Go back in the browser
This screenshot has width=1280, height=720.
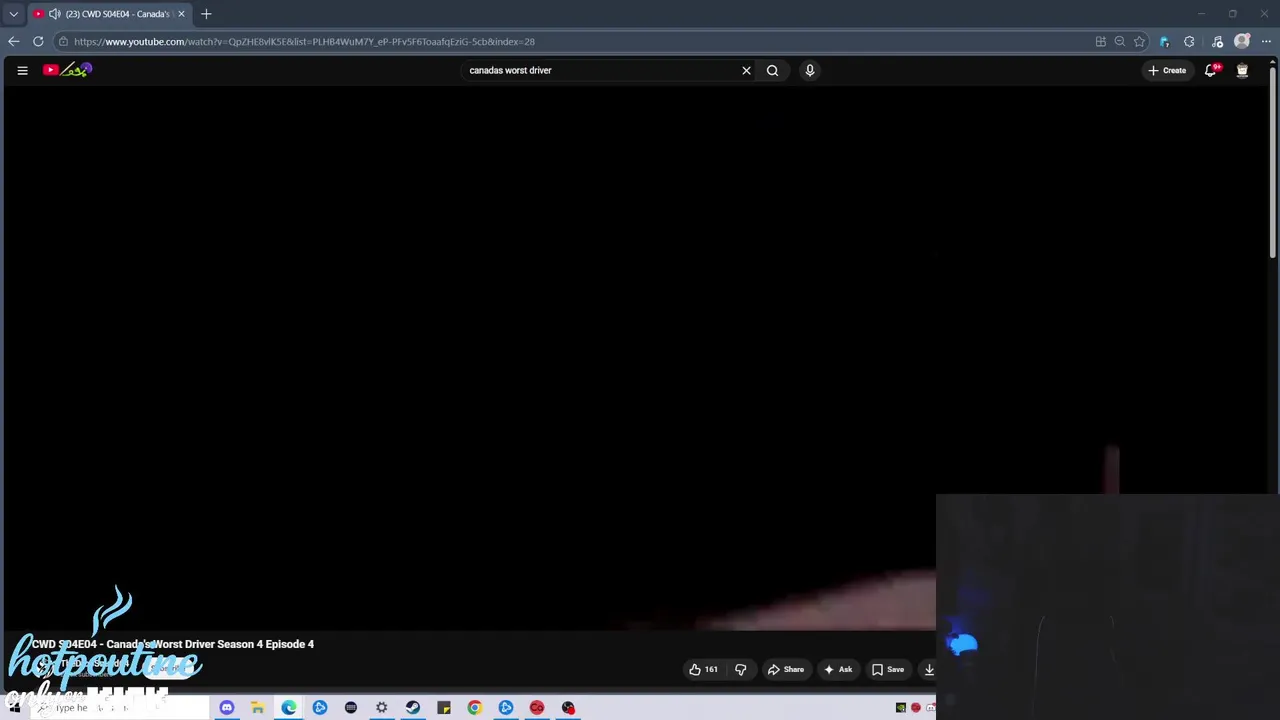click(x=13, y=41)
